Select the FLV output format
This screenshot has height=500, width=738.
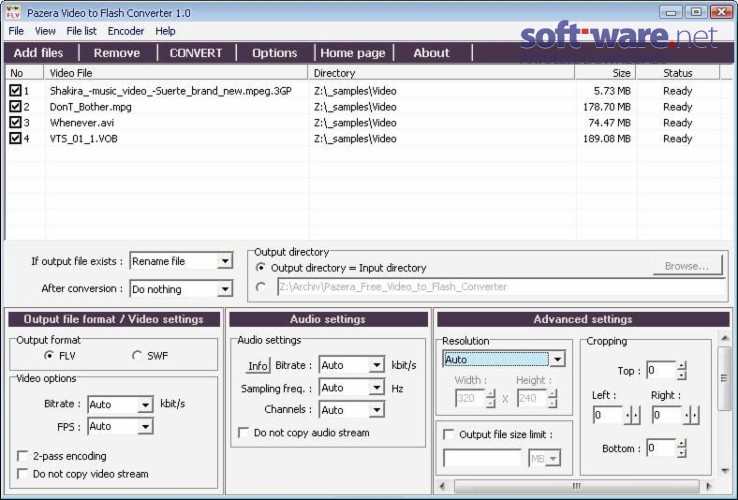tap(48, 355)
